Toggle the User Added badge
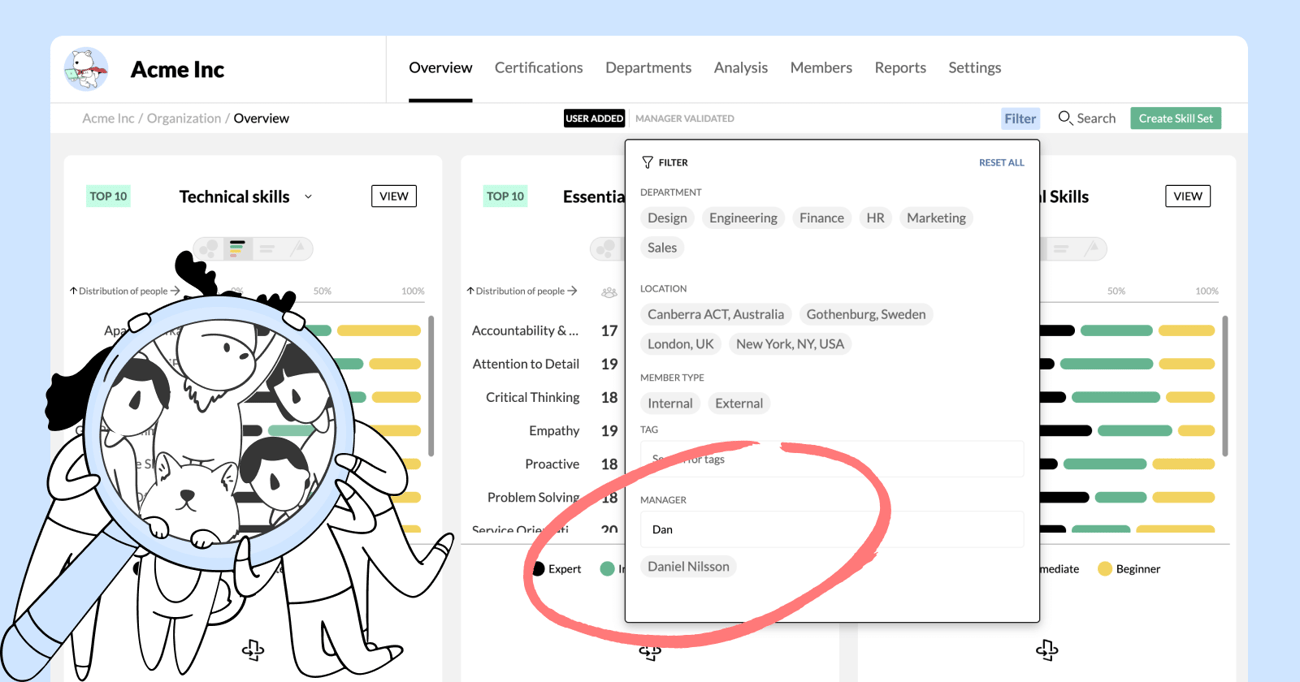 [594, 118]
